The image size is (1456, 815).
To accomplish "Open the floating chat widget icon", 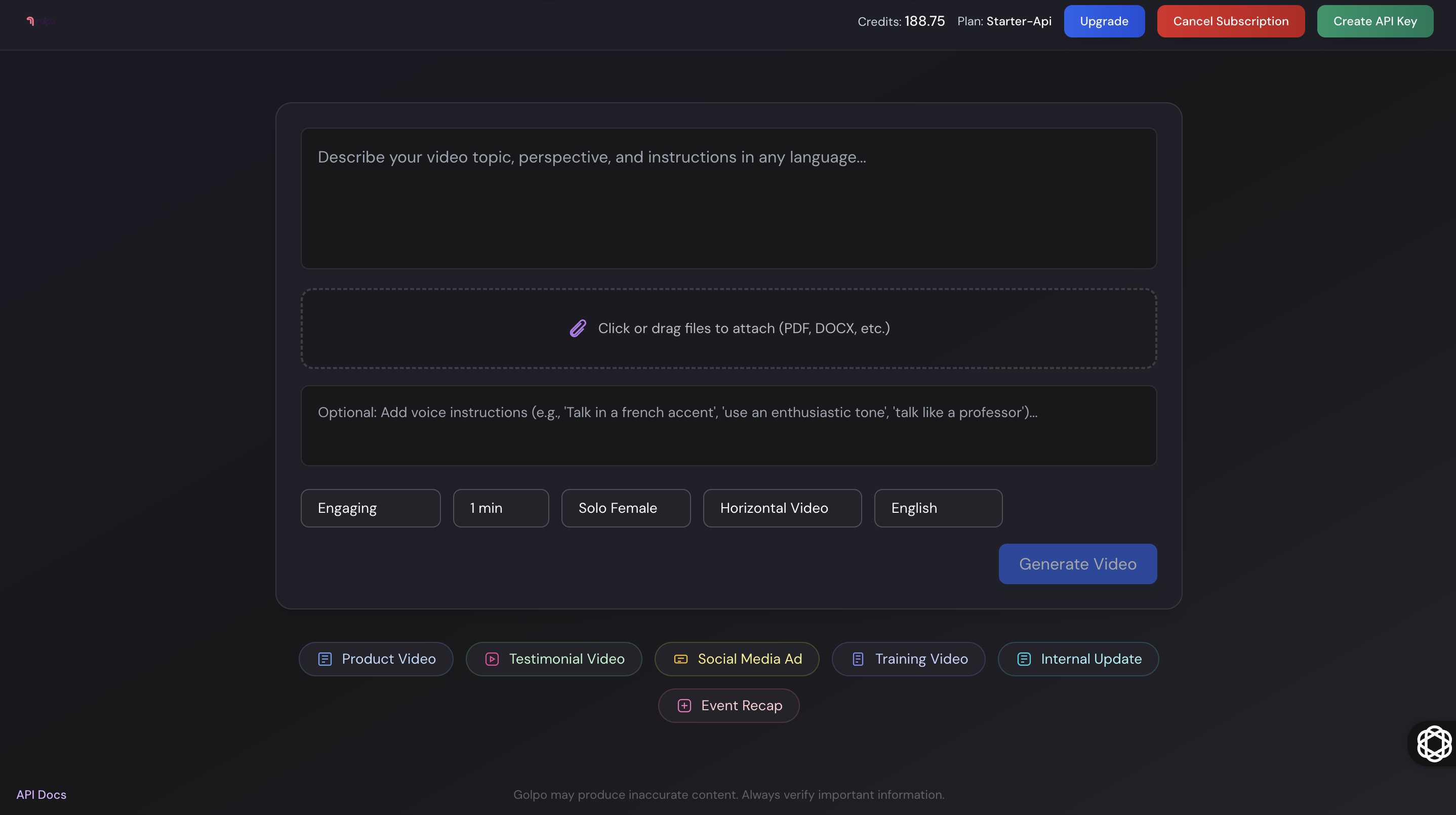I will point(1434,743).
